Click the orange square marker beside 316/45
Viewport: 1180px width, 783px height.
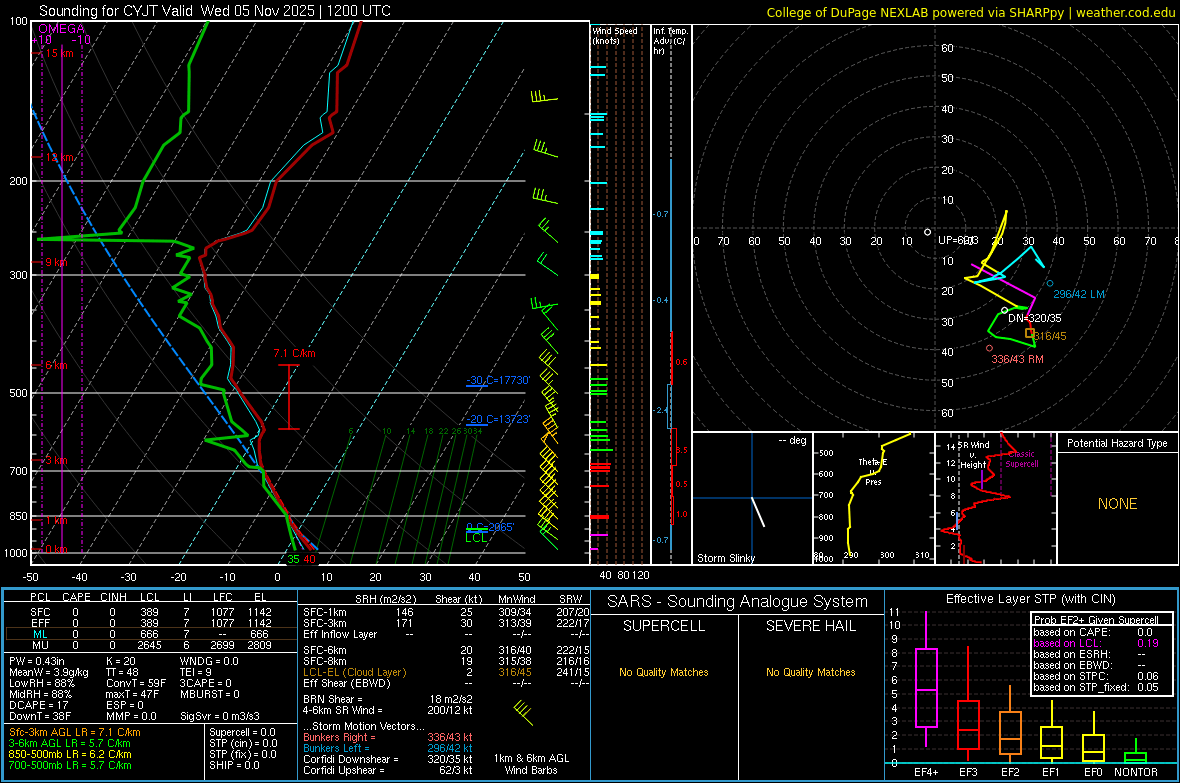coord(1029,332)
